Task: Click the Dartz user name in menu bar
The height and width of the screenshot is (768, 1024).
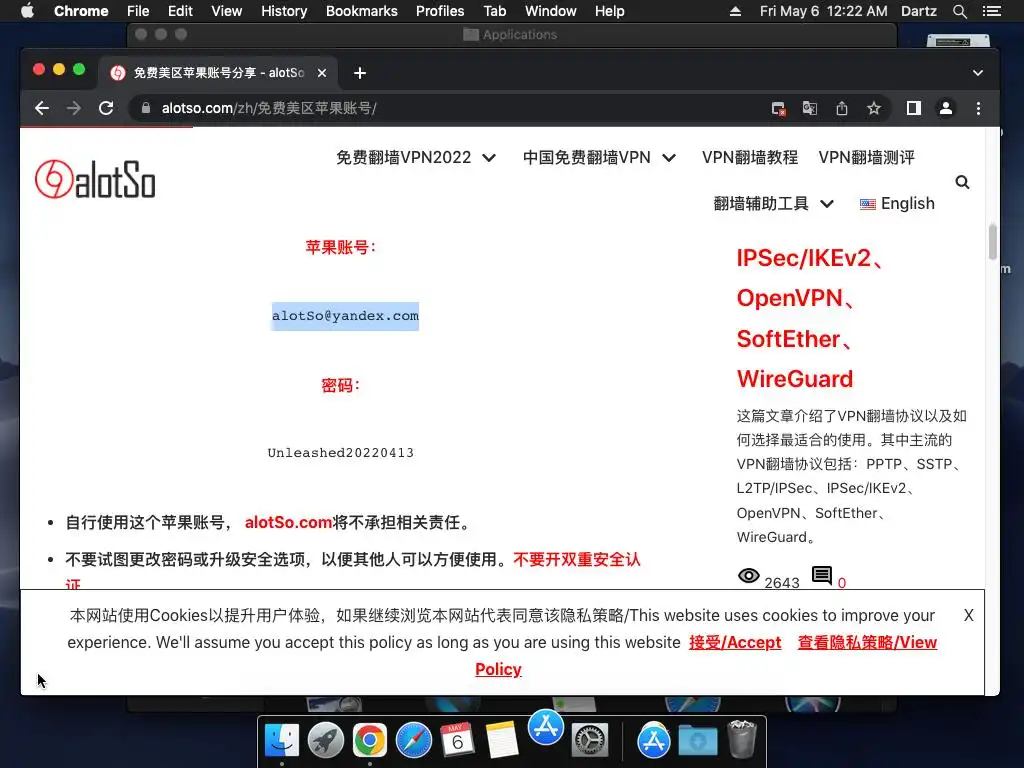Action: 919,11
